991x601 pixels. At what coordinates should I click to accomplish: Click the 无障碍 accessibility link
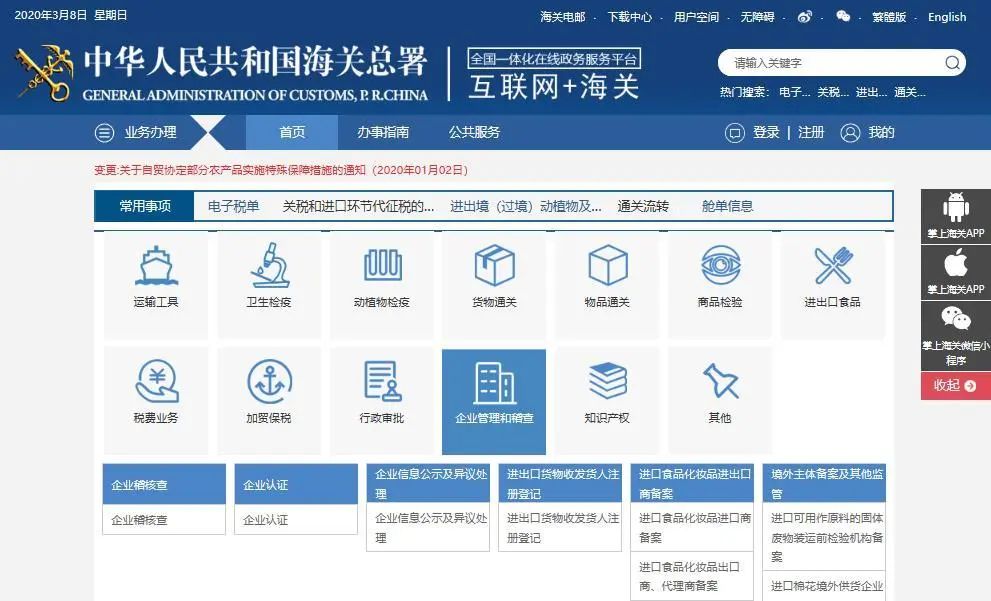pos(757,17)
